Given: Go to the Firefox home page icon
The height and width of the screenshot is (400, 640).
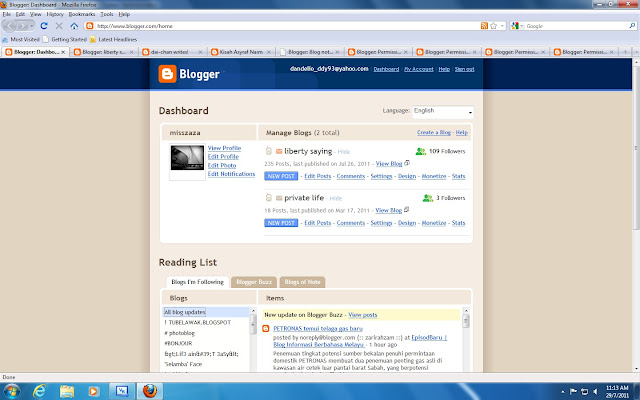Looking at the screenshot, I should 74,26.
